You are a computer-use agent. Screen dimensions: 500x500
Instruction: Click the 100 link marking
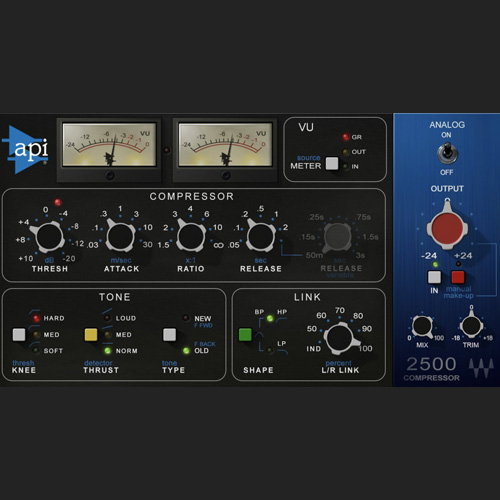click(x=365, y=349)
